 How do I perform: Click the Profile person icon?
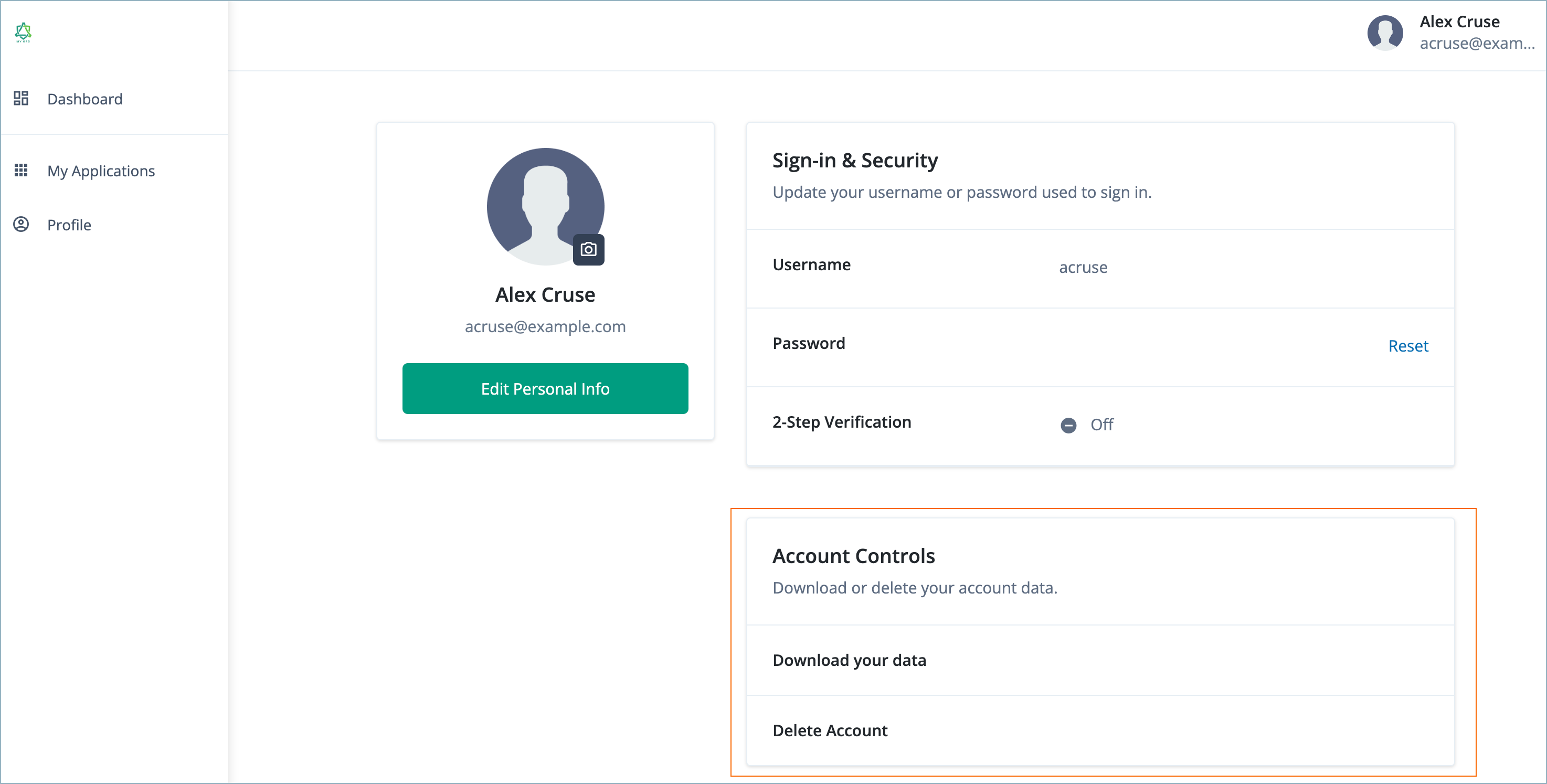[21, 225]
